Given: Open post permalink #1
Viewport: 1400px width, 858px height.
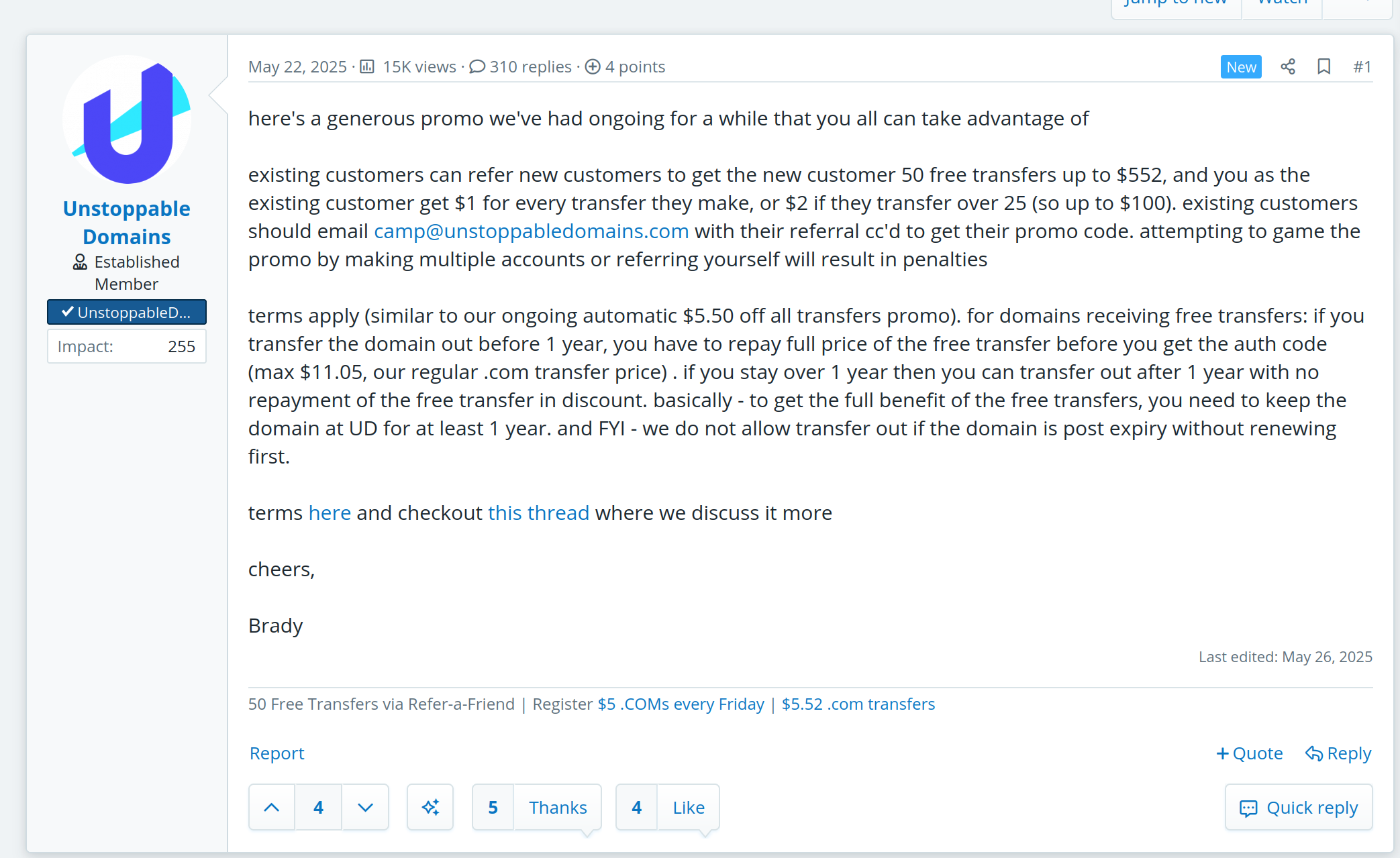Looking at the screenshot, I should [1362, 66].
